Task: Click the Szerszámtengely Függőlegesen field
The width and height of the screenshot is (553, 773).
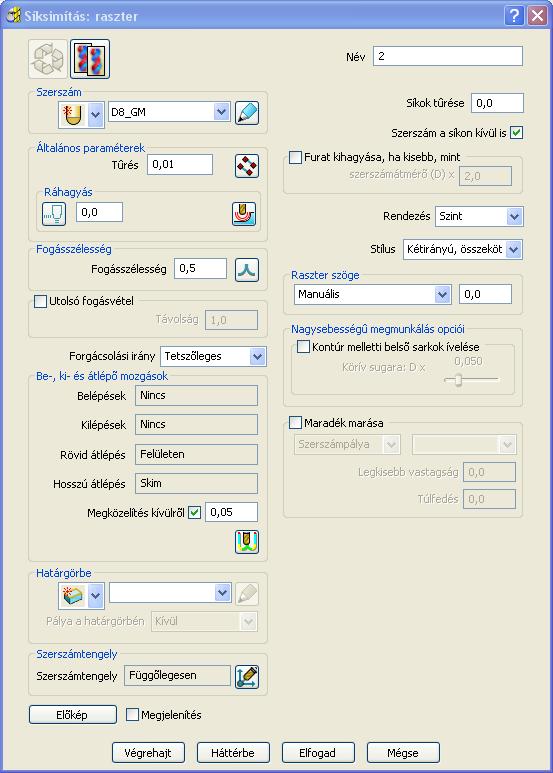Action: point(177,675)
